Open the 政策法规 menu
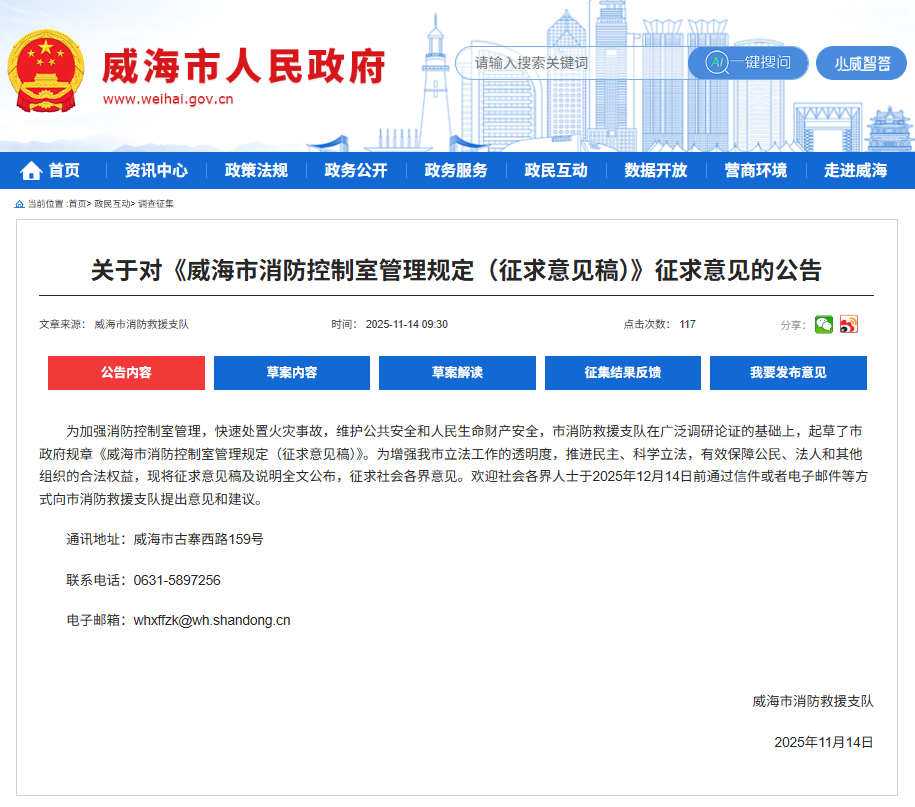The height and width of the screenshot is (807, 915). point(259,170)
